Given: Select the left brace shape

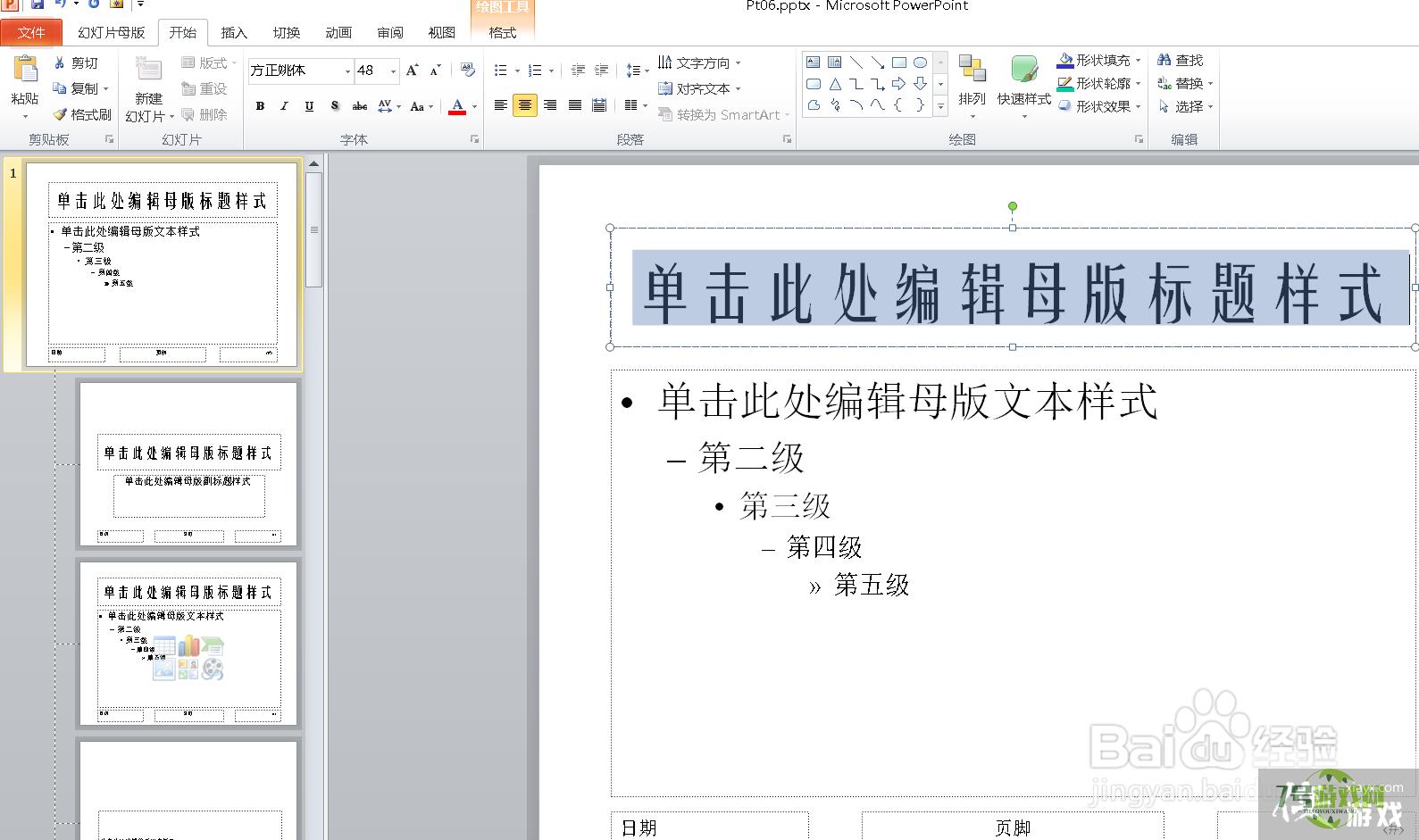Looking at the screenshot, I should (899, 105).
